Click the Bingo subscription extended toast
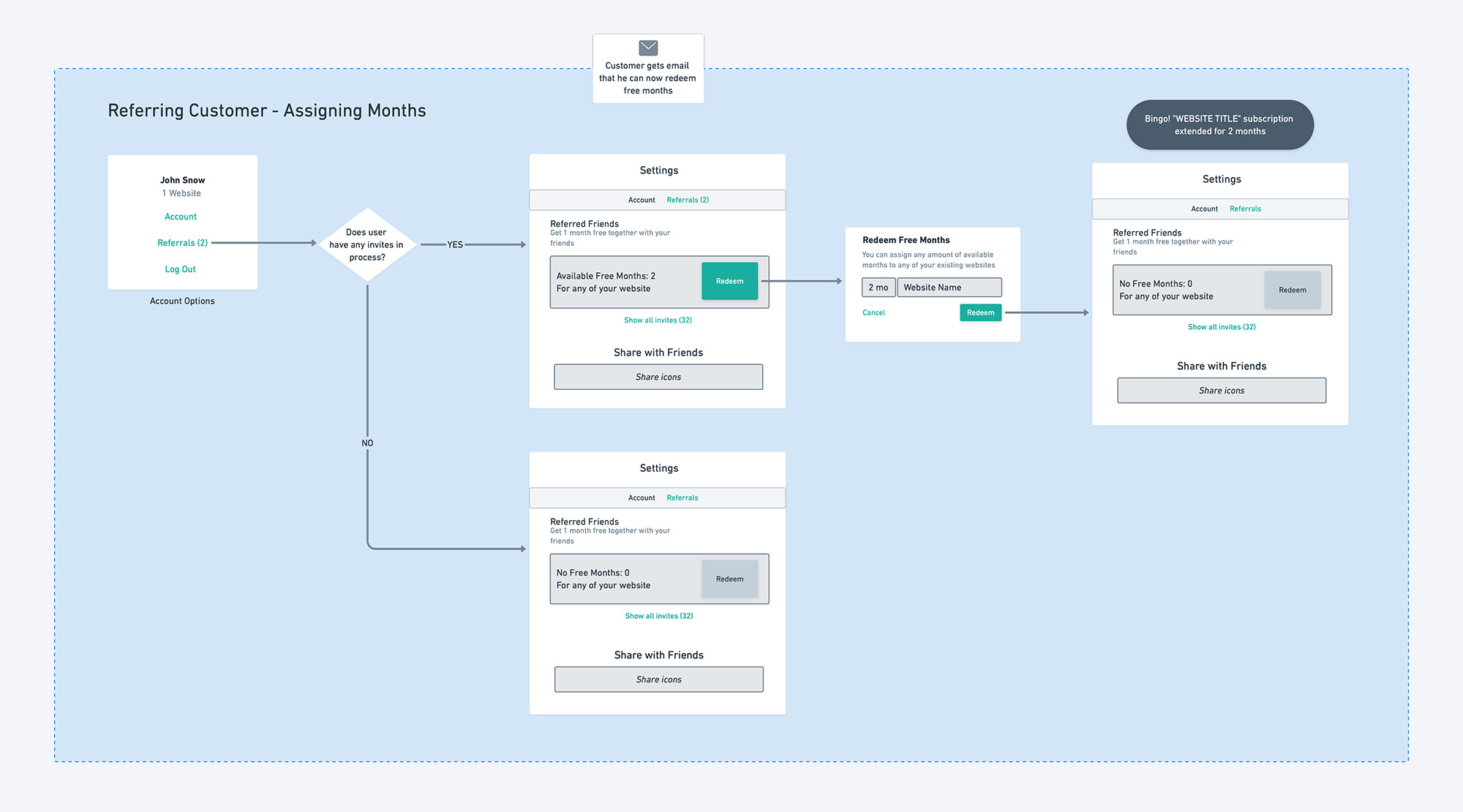The image size is (1463, 812). click(1219, 125)
